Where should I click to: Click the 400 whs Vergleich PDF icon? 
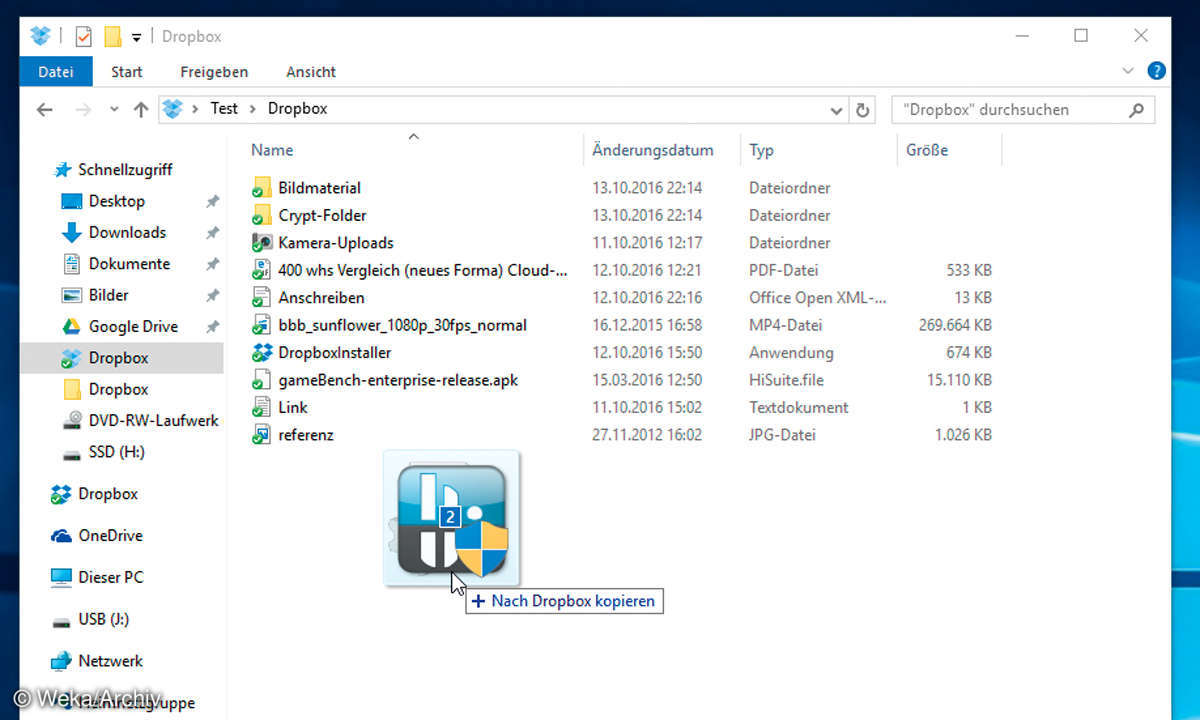pos(261,270)
